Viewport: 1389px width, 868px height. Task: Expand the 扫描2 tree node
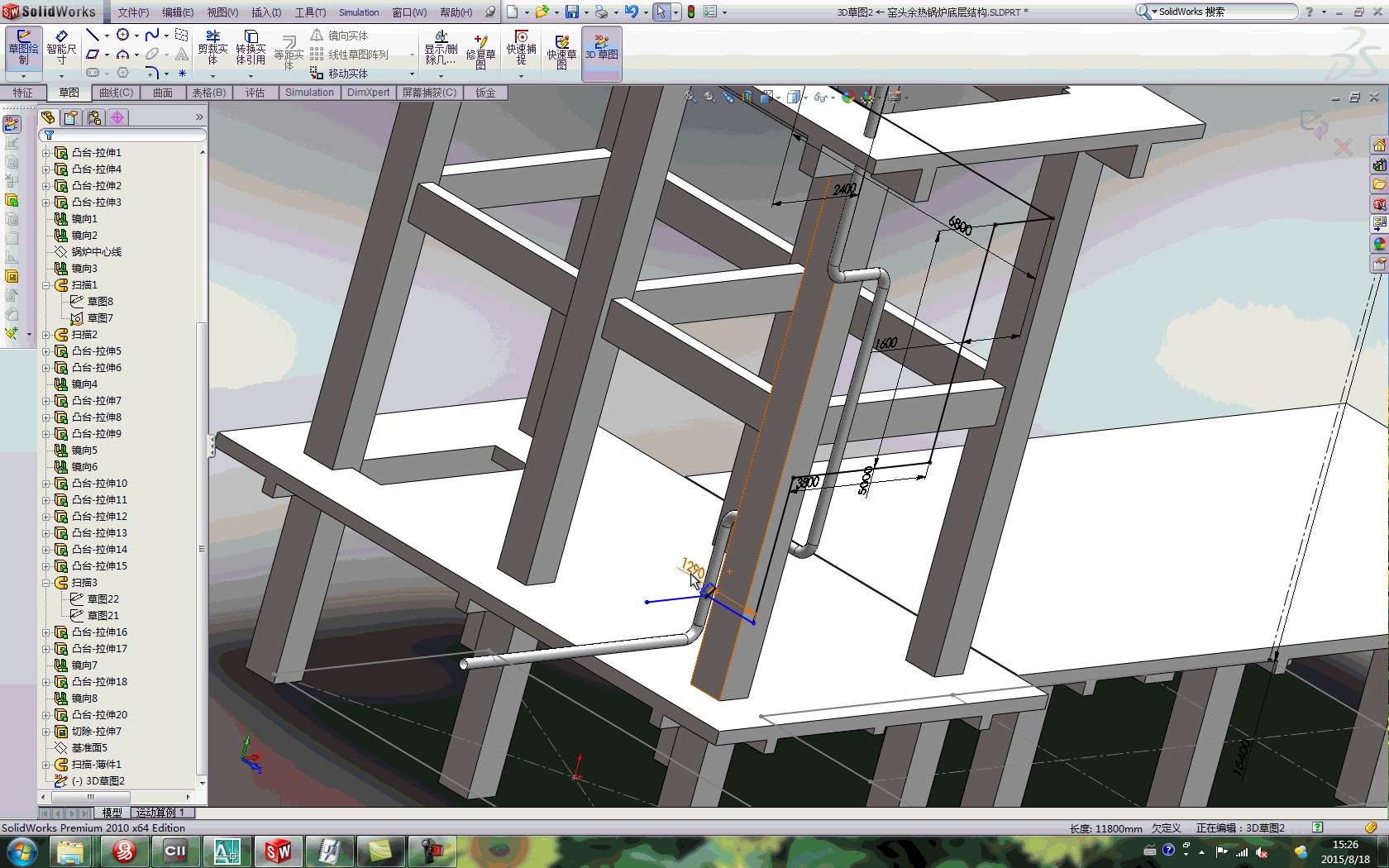coord(46,335)
